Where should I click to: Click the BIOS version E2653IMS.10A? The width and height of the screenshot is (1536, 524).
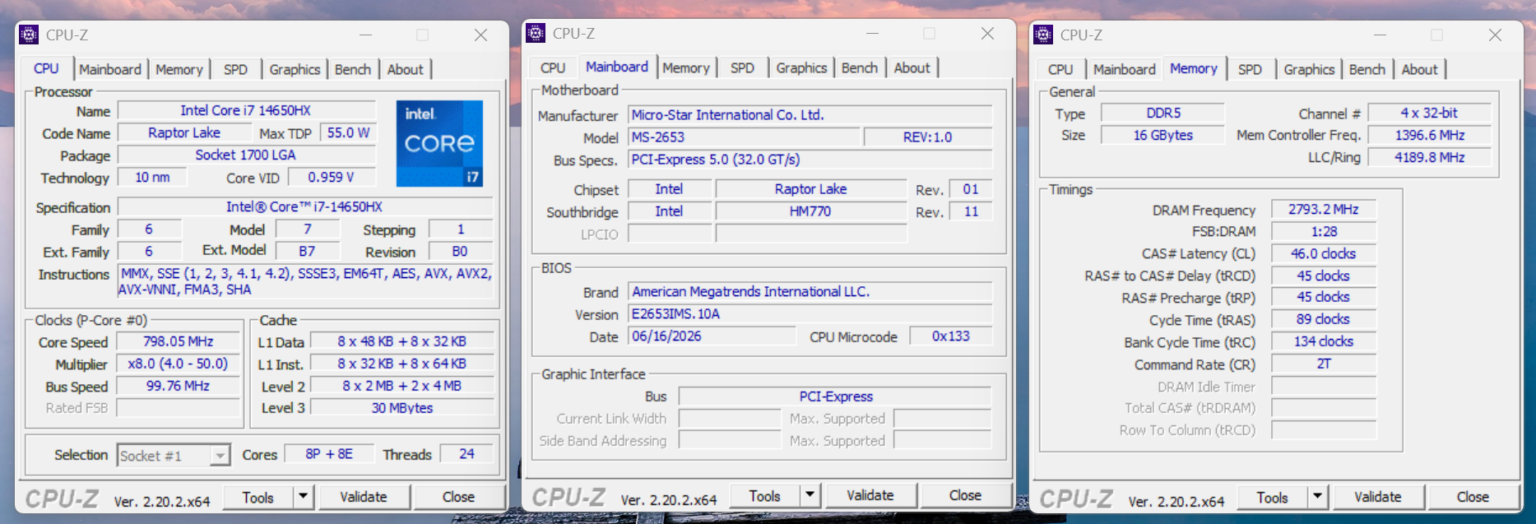tap(810, 314)
